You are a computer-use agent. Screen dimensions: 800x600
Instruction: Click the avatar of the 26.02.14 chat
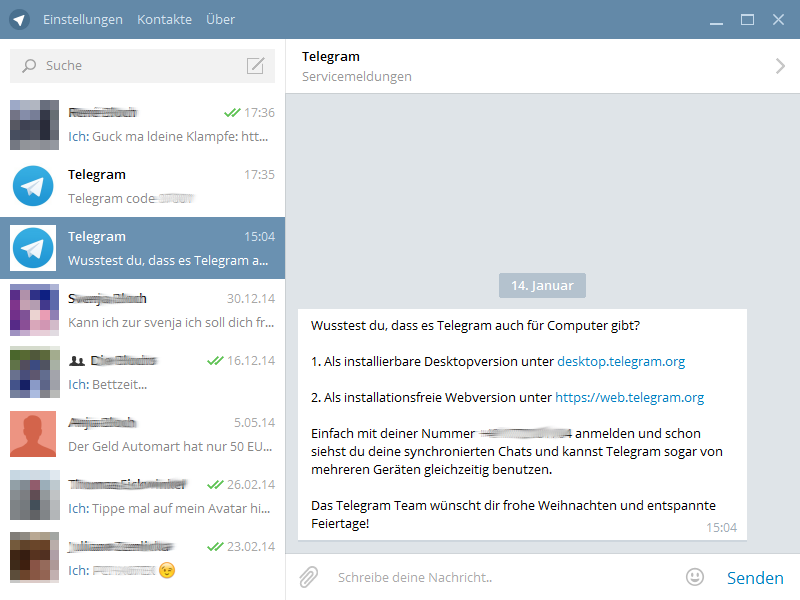34,495
